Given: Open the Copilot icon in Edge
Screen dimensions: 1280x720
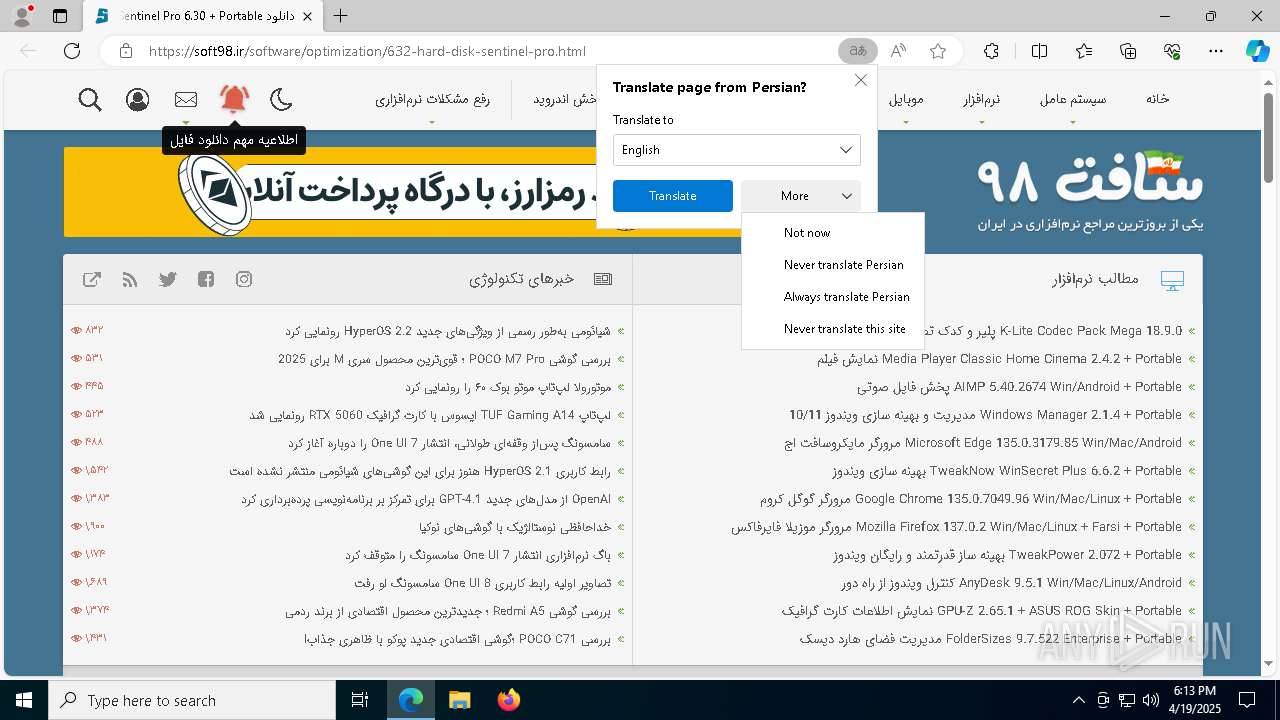Looking at the screenshot, I should click(1257, 51).
